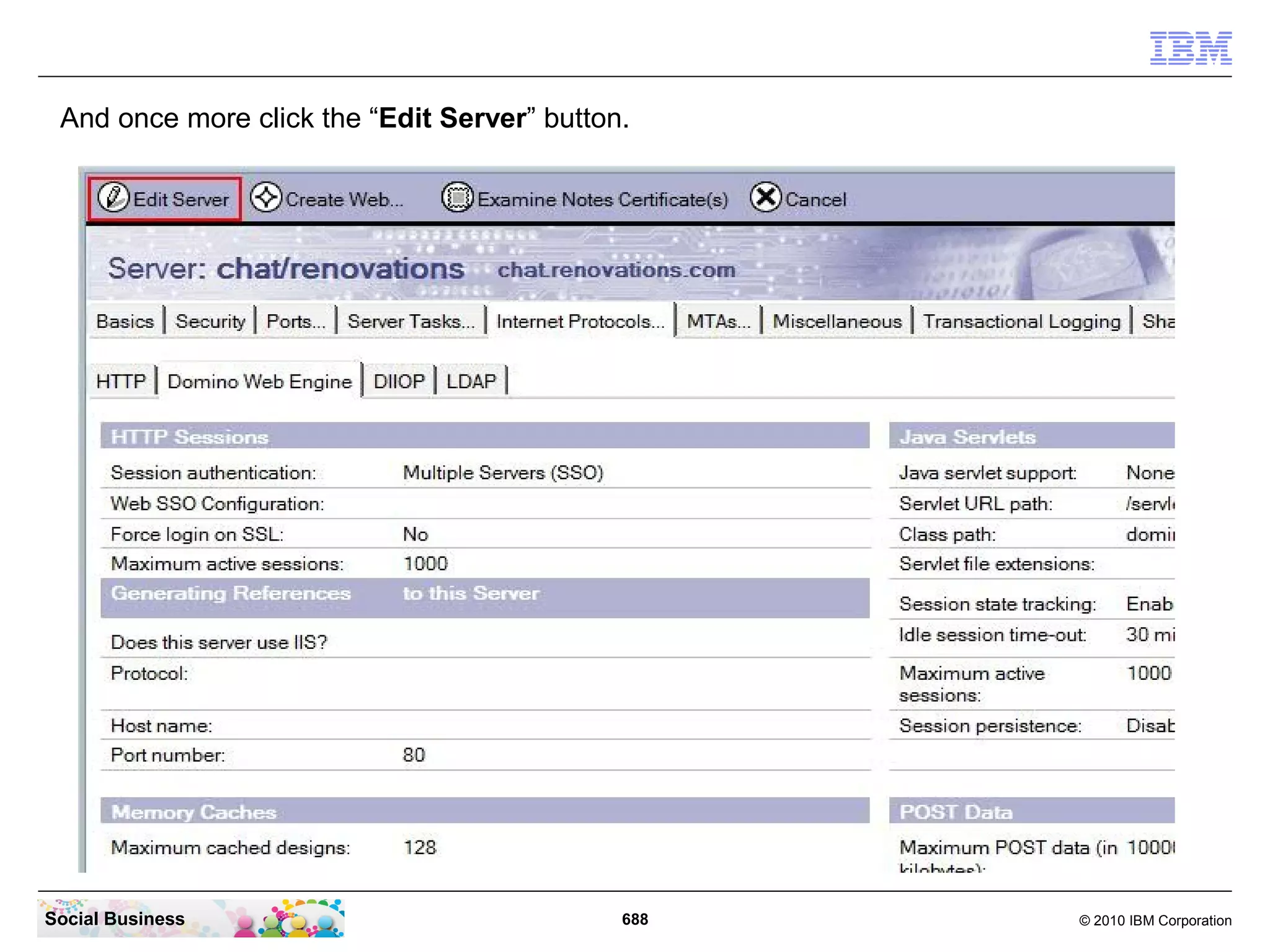The image size is (1270, 952).
Task: Click the Cancel button label
Action: tap(815, 200)
